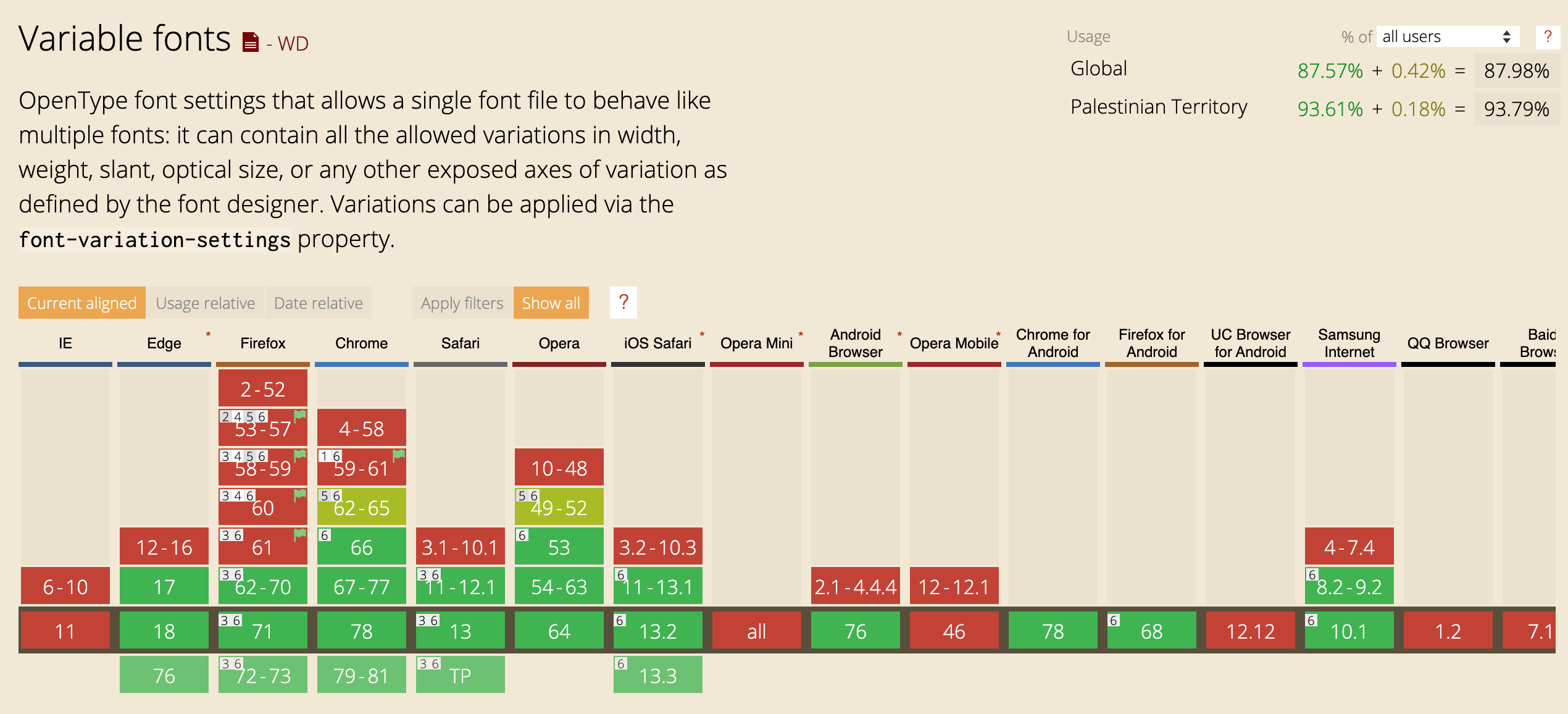Click the green flag on Chrome 59-61
Screen dimensions: 1568x714
399,455
